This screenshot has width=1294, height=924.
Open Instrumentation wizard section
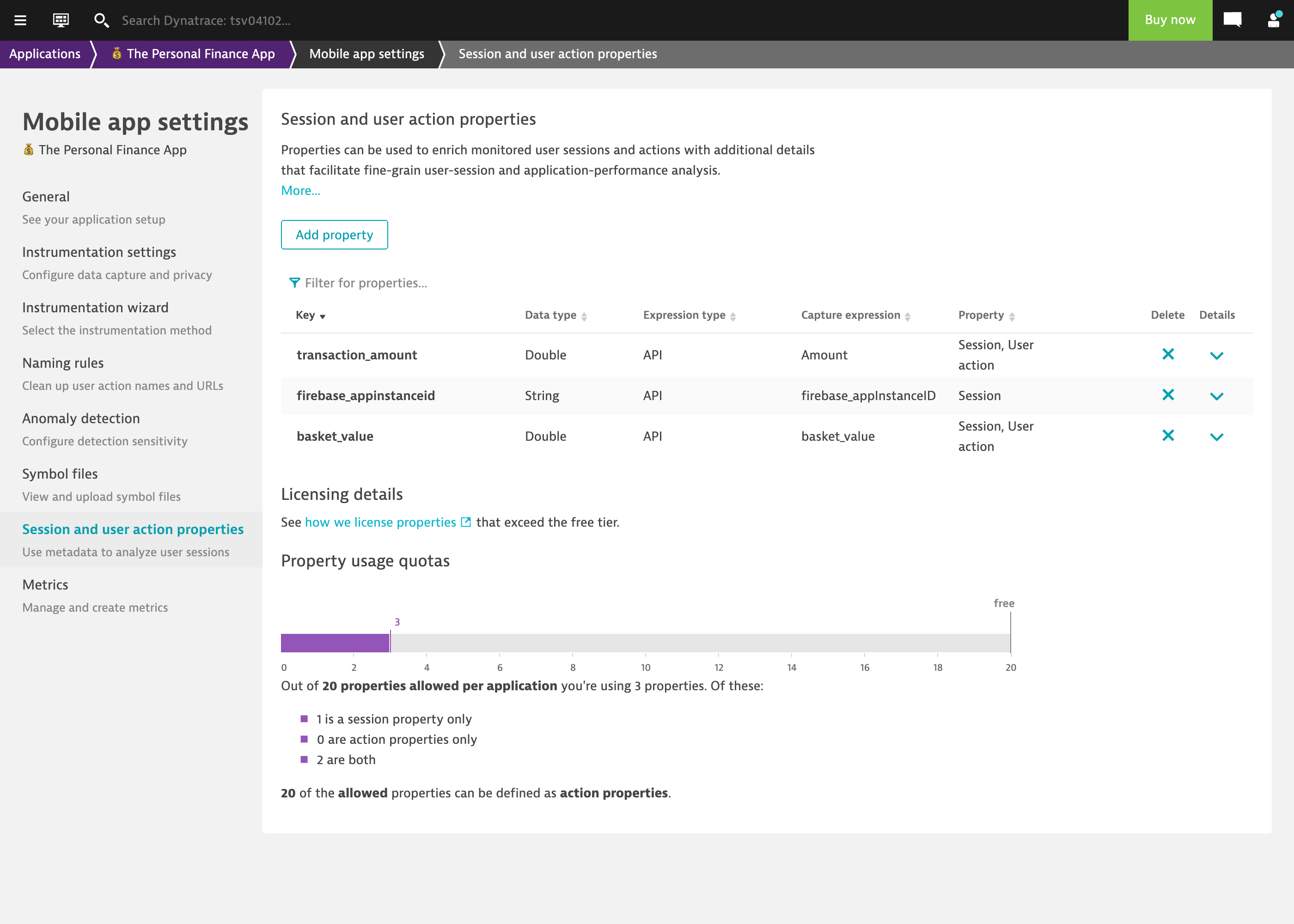[131, 318]
